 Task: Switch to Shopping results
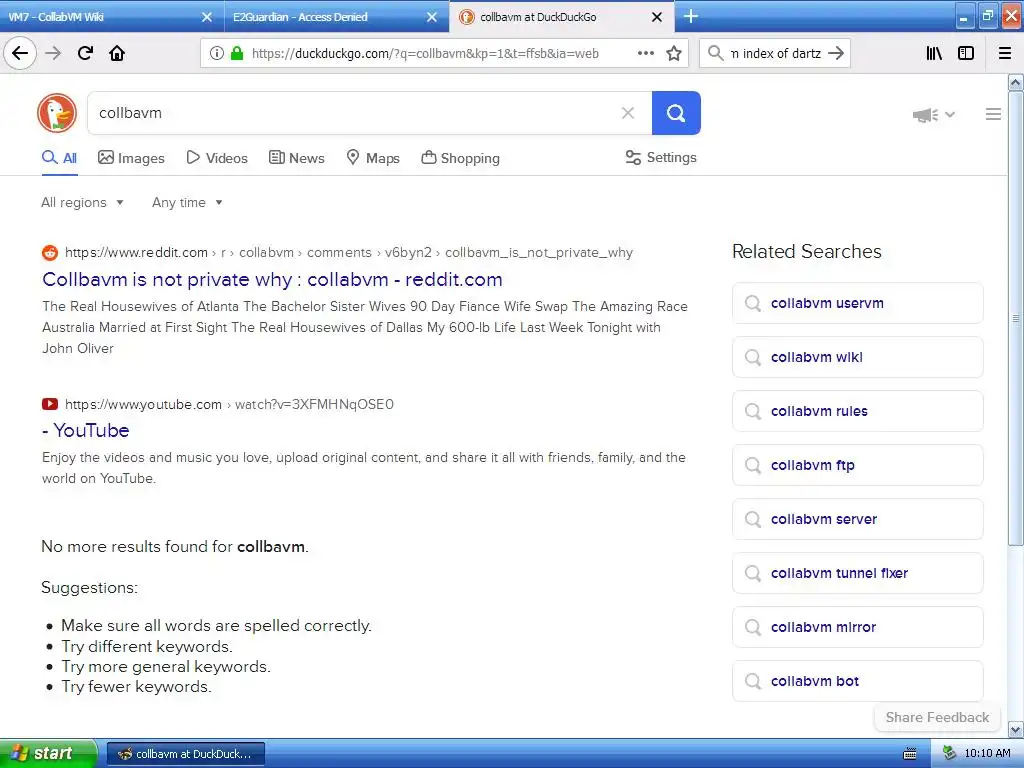coord(460,158)
